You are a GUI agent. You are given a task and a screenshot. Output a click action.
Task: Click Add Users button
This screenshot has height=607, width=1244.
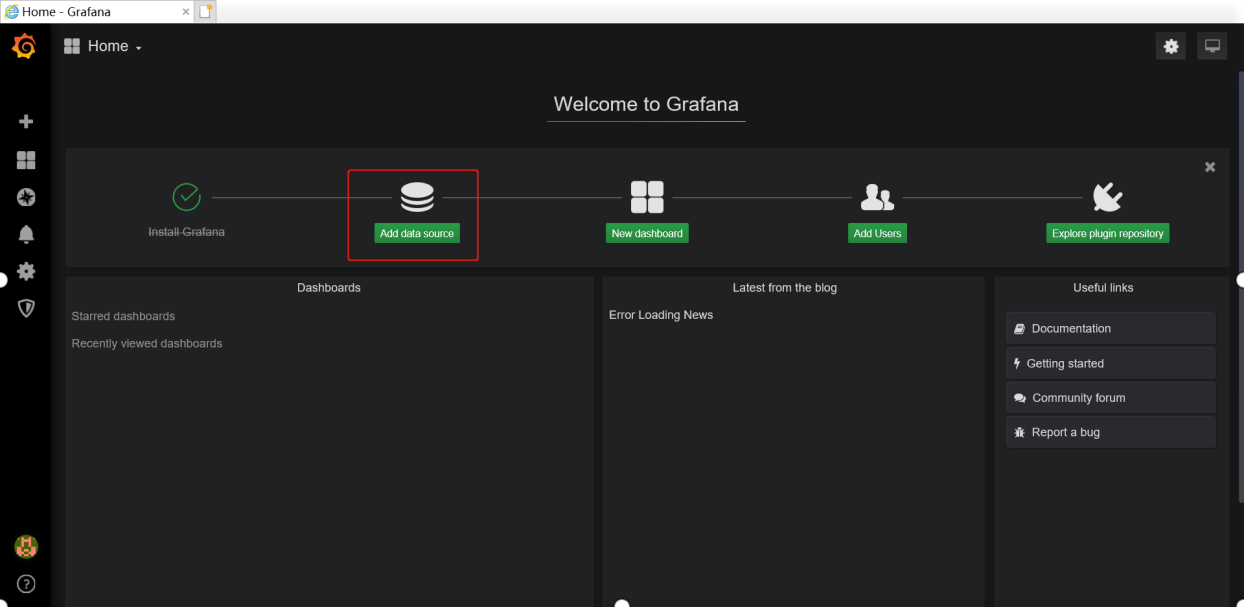tap(877, 233)
